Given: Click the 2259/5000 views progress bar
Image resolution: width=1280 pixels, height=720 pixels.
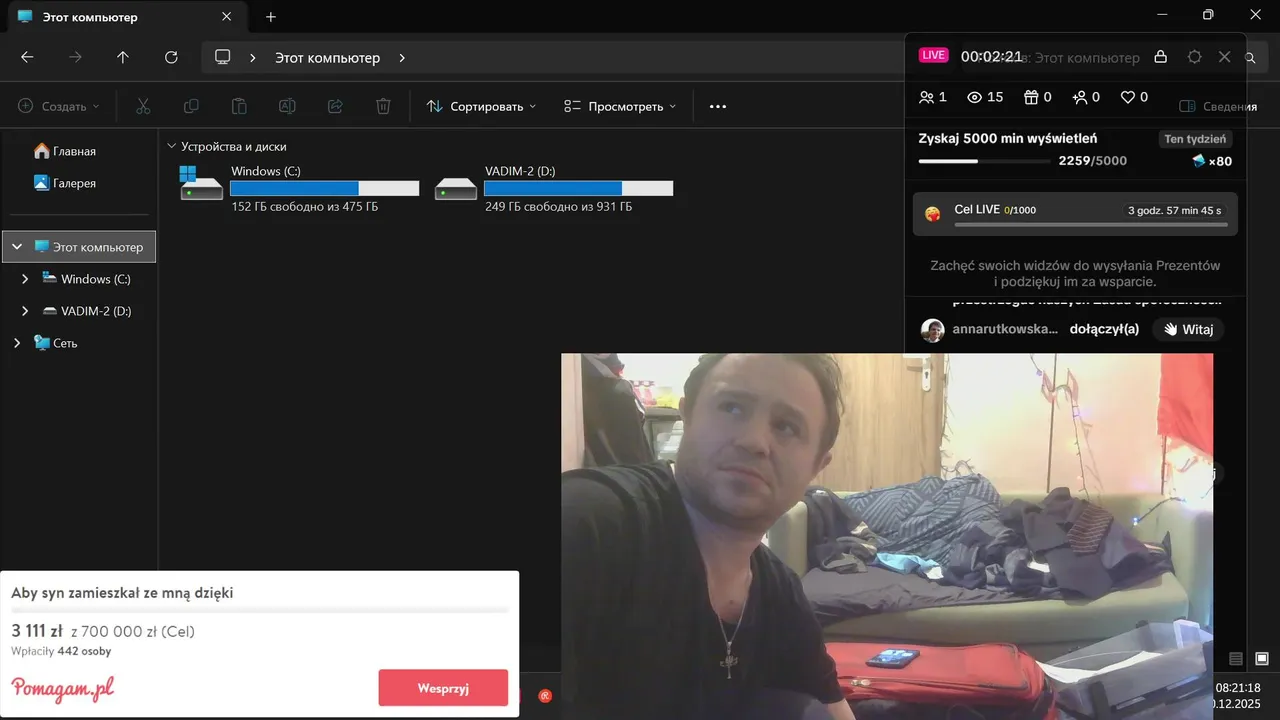Looking at the screenshot, I should pos(985,161).
